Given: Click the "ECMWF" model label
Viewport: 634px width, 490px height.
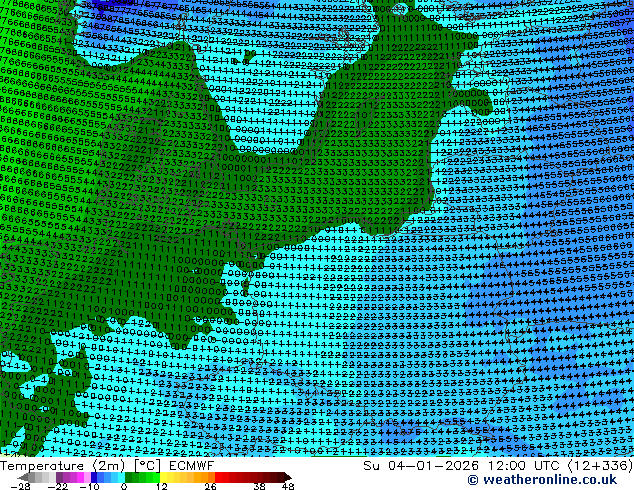Looking at the screenshot, I should tap(191, 466).
